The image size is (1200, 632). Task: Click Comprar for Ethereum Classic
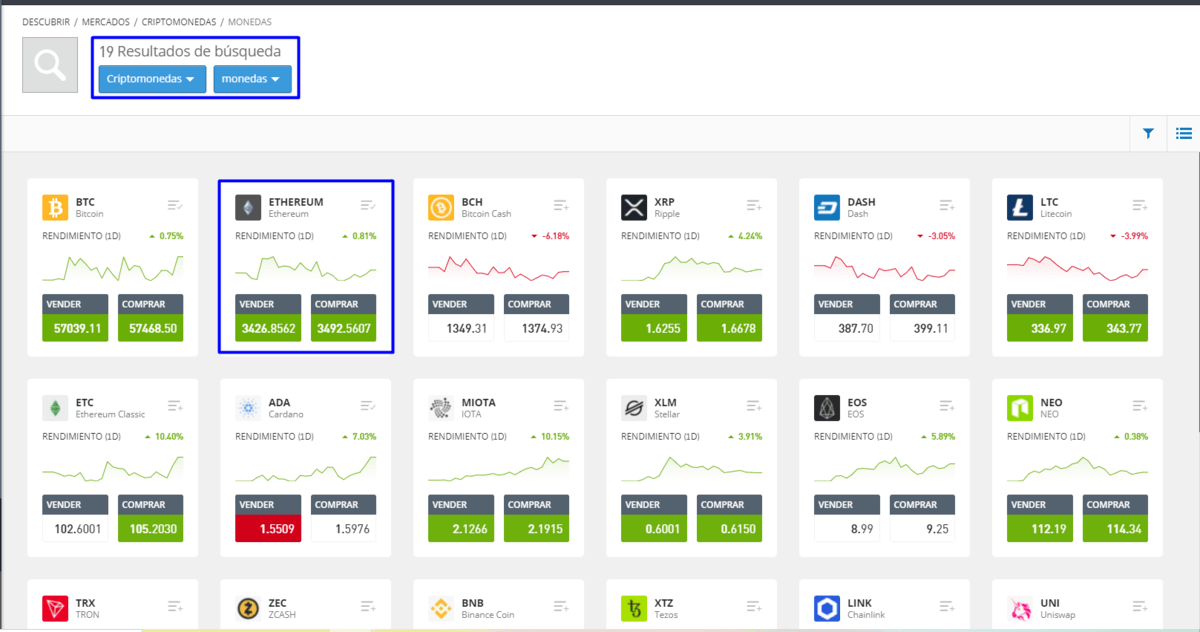(150, 518)
